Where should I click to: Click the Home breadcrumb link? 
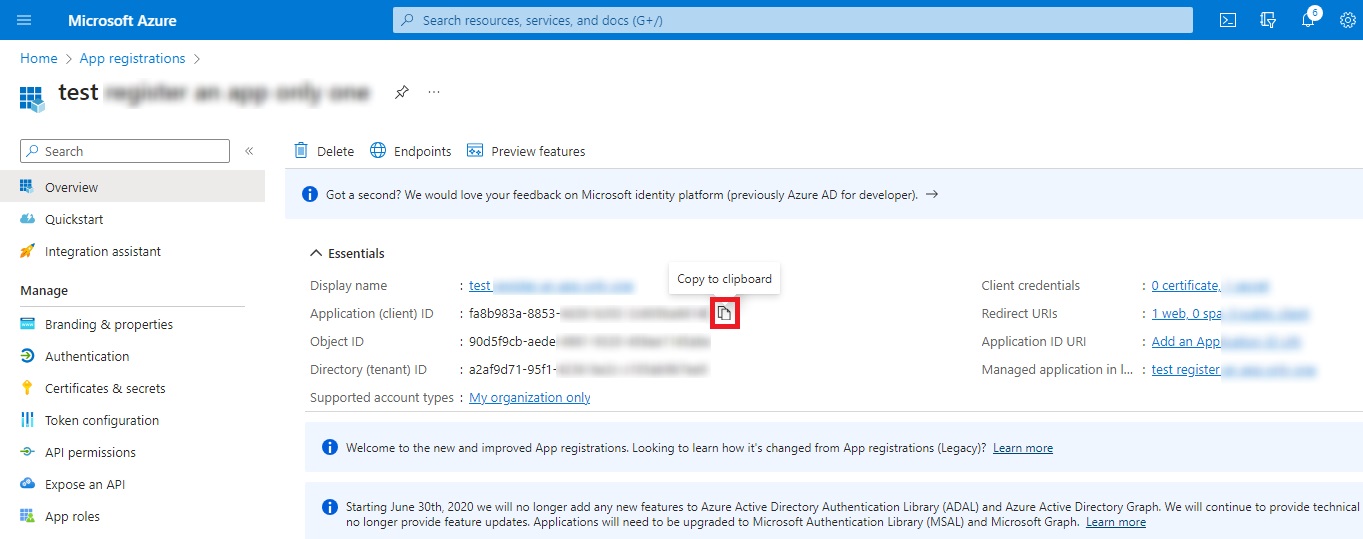pyautogui.click(x=39, y=59)
